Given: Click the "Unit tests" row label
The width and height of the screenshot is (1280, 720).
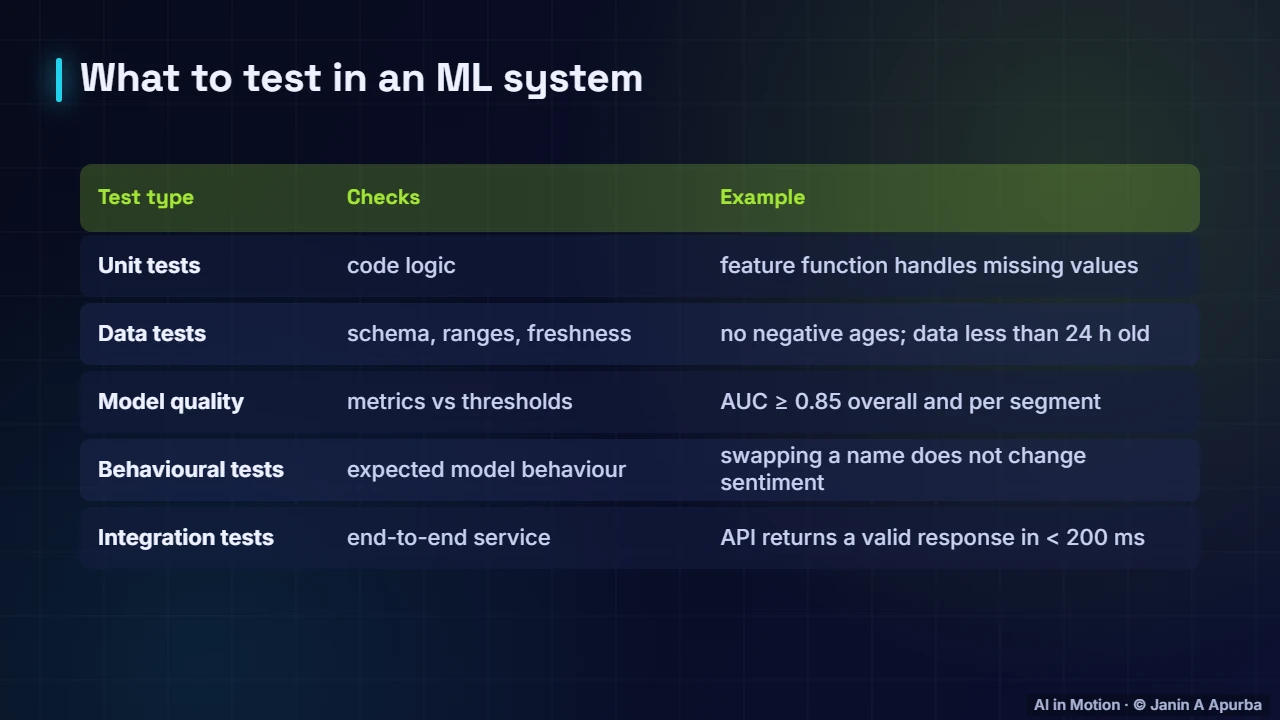Looking at the screenshot, I should click(x=149, y=265).
